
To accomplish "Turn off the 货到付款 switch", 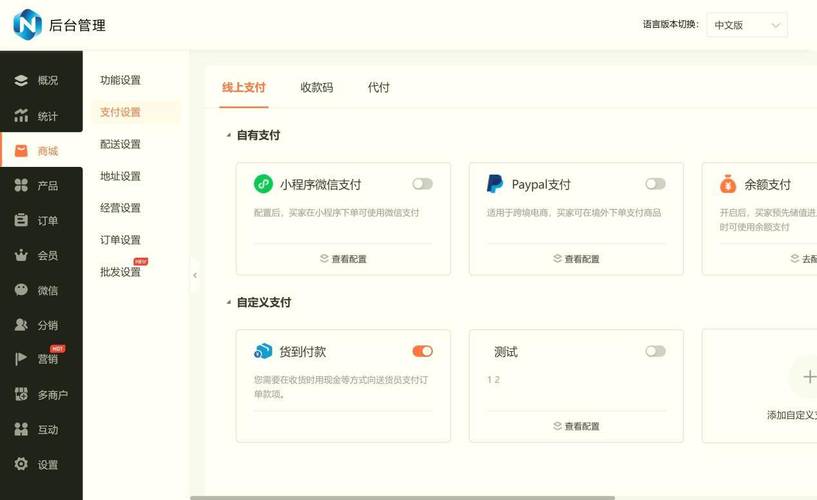I will (423, 351).
